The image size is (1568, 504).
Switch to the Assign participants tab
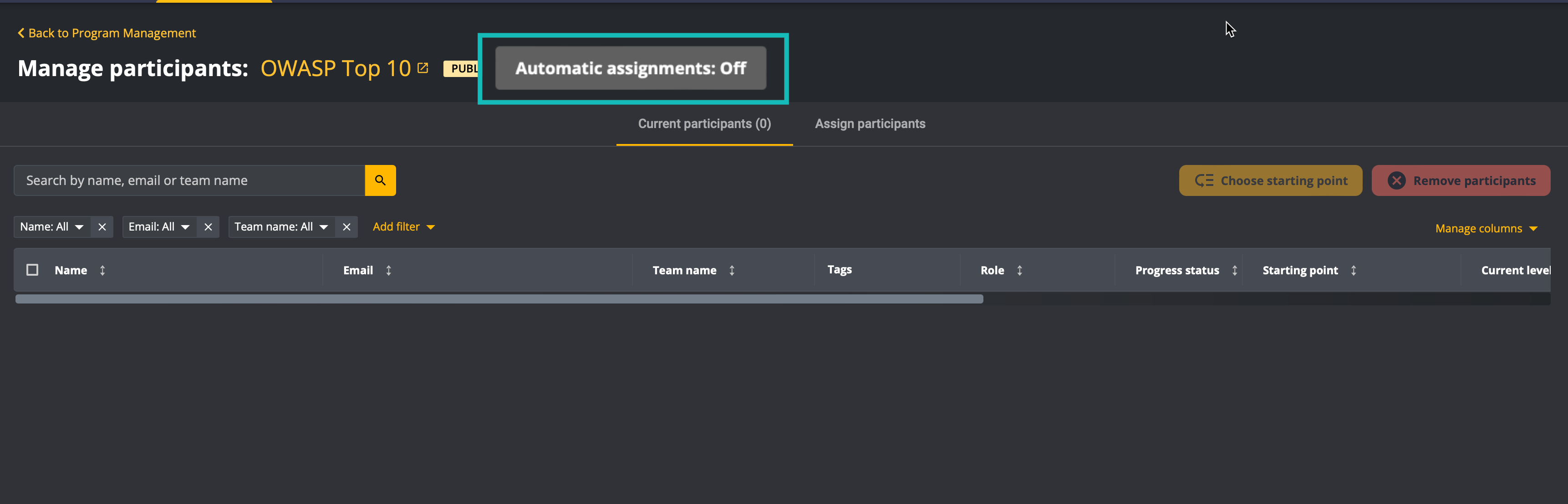[x=870, y=123]
